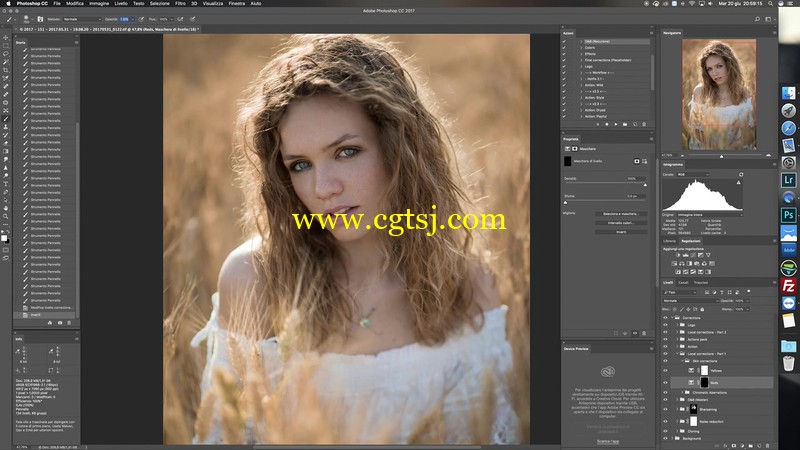Select the Hand tool in toolbar
The height and width of the screenshot is (450, 800).
point(6,208)
